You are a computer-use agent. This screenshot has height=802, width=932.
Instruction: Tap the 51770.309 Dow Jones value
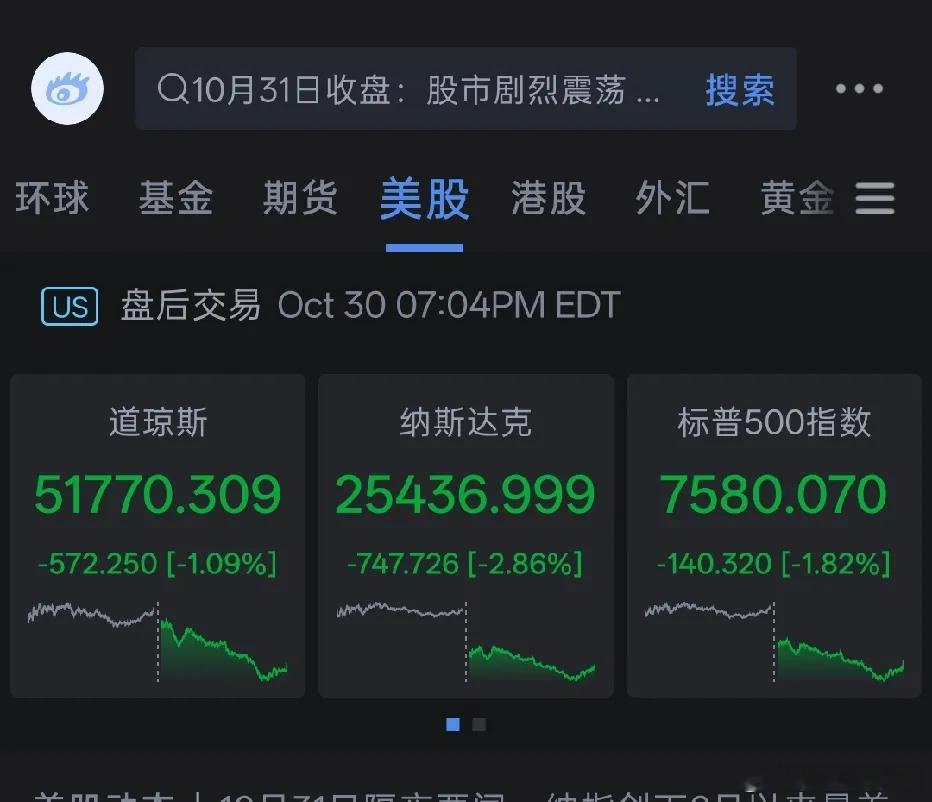click(x=158, y=494)
